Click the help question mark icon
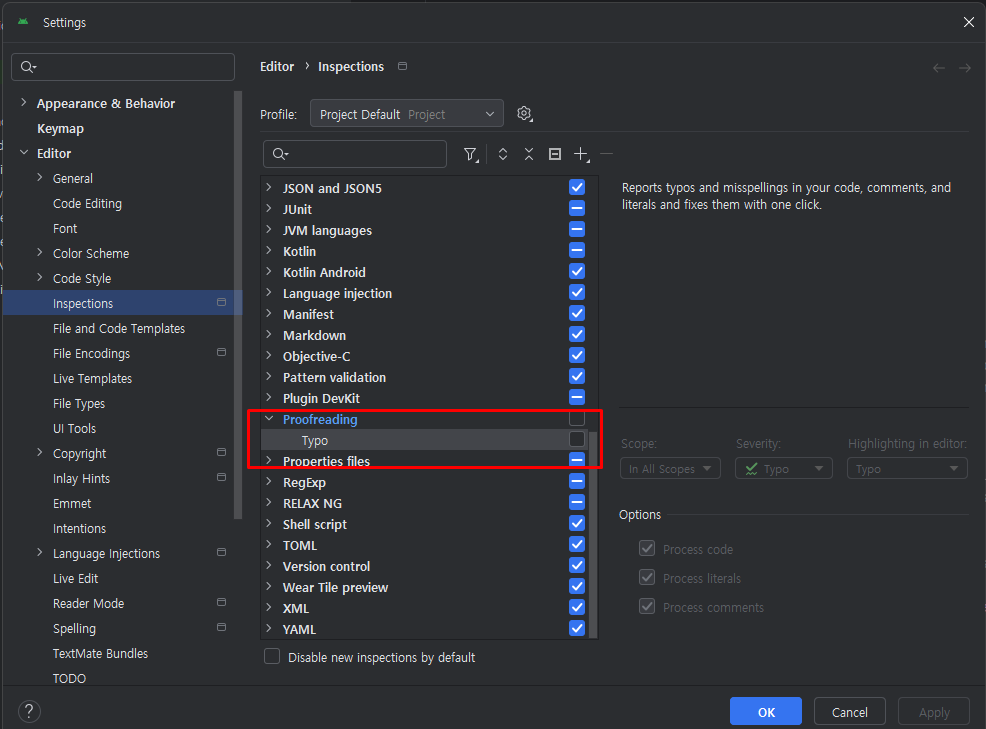 [30, 711]
